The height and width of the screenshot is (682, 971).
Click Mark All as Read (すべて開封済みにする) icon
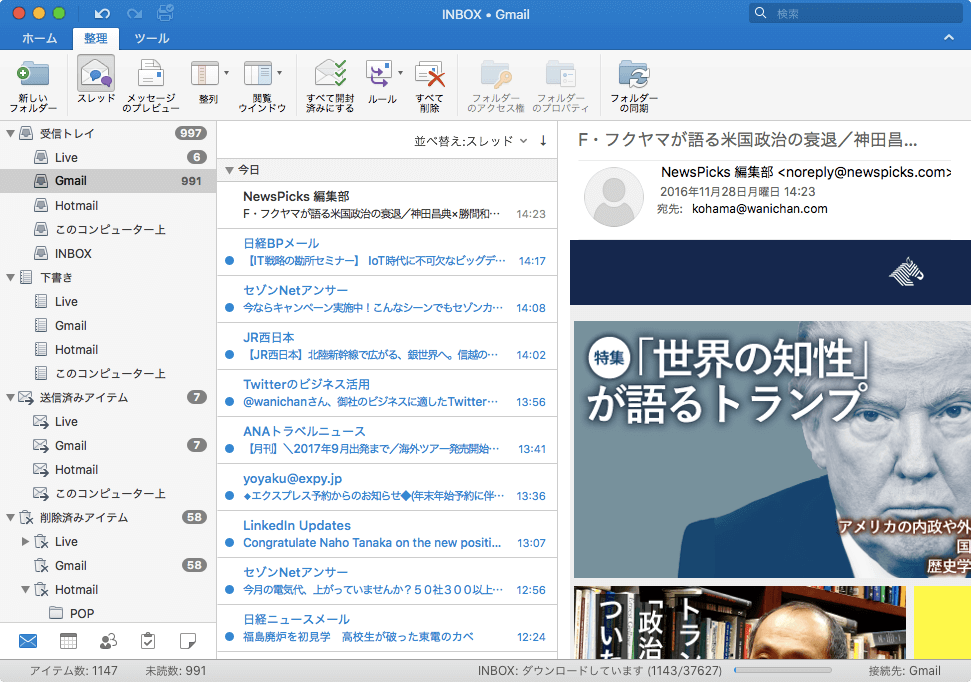coord(330,75)
